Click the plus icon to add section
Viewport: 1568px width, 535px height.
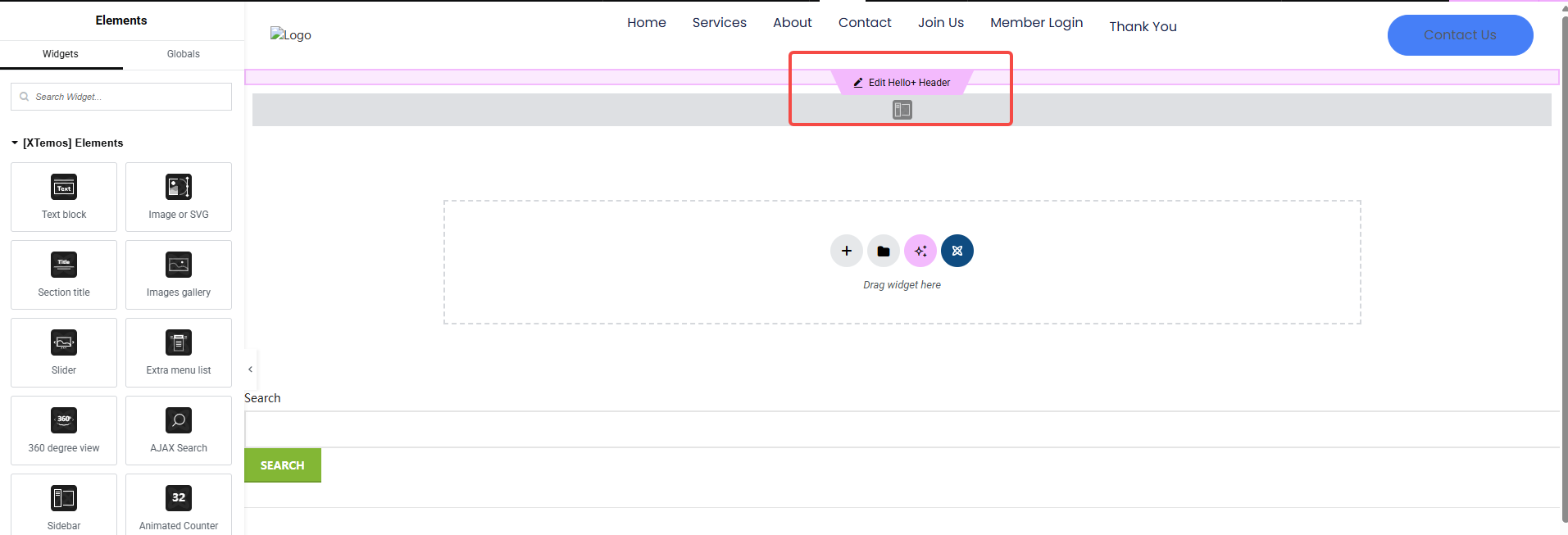pyautogui.click(x=847, y=251)
